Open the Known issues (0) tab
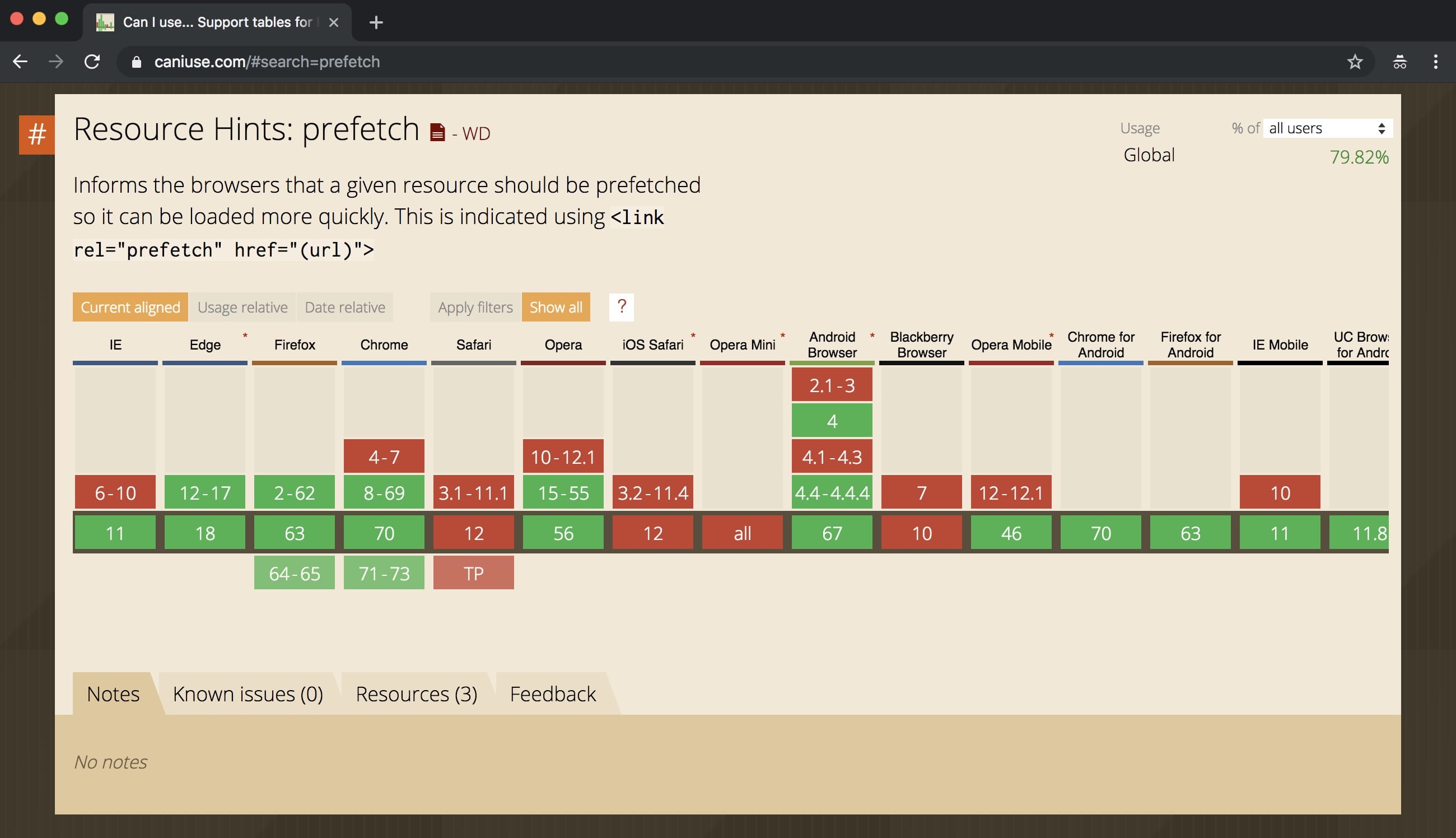 [248, 694]
